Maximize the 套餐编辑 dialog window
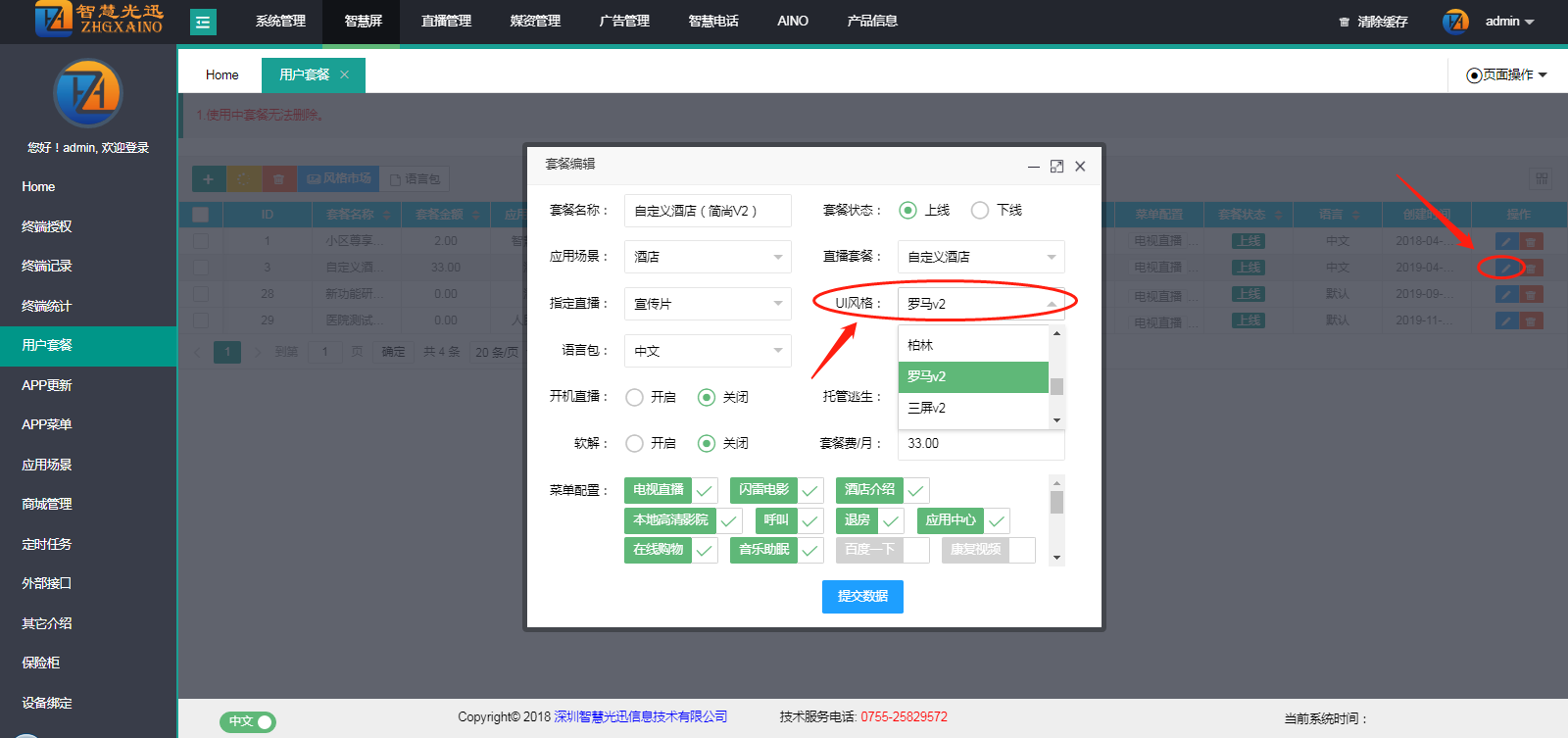Viewport: 1568px width, 738px height. tap(1056, 167)
